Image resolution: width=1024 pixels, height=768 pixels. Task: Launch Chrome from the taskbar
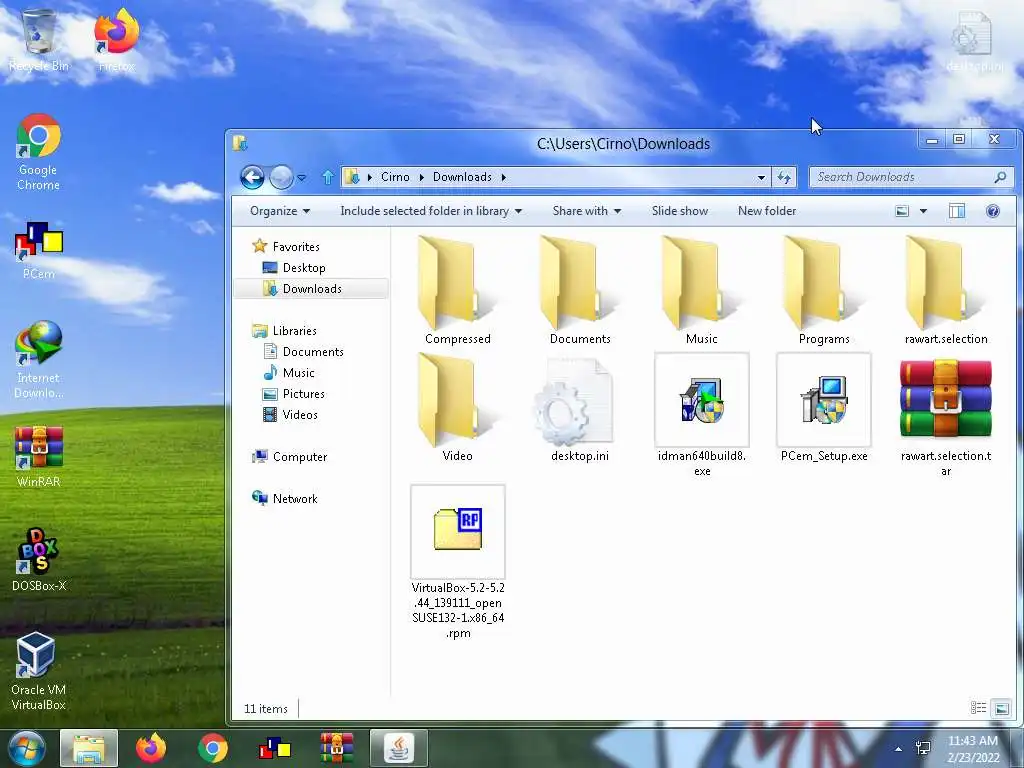coord(213,748)
